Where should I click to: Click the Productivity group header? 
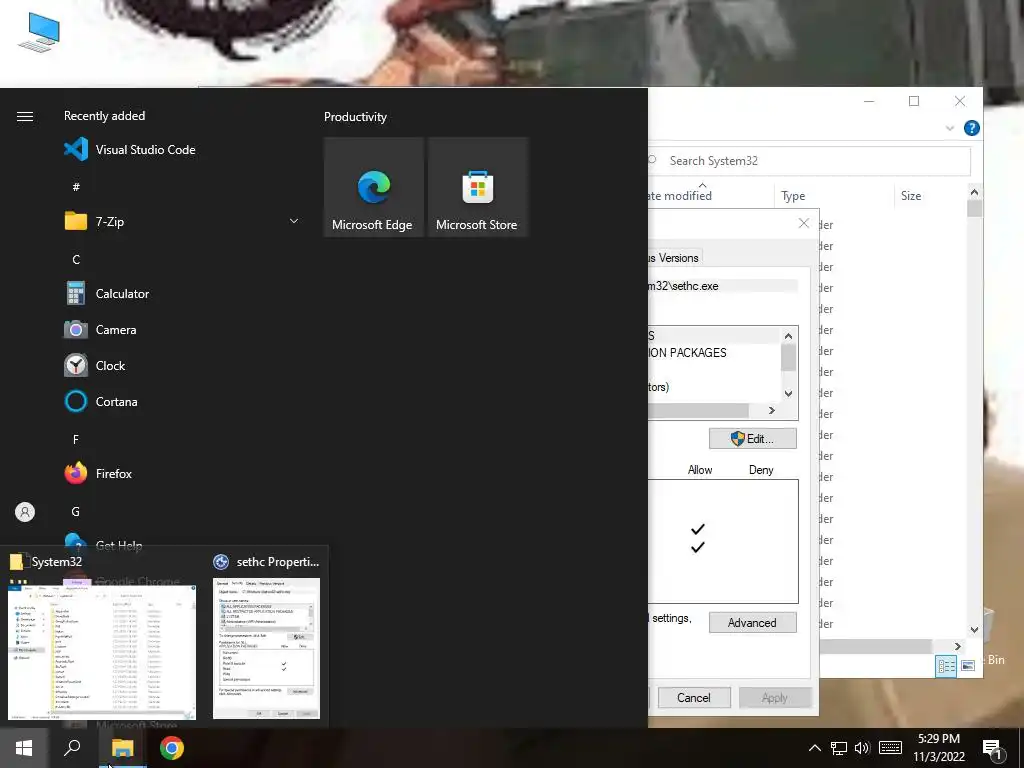coord(355,117)
